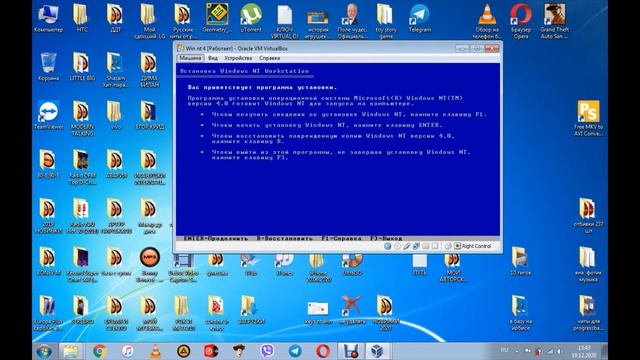The image size is (640, 360).
Task: Select the Shazam folder on desktop
Action: [115, 70]
